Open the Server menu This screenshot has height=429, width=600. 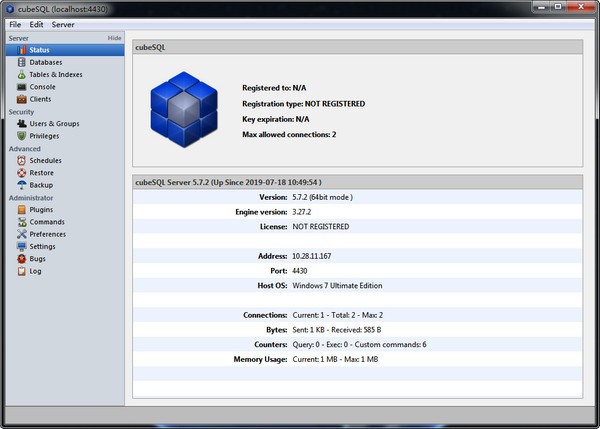pyautogui.click(x=63, y=23)
